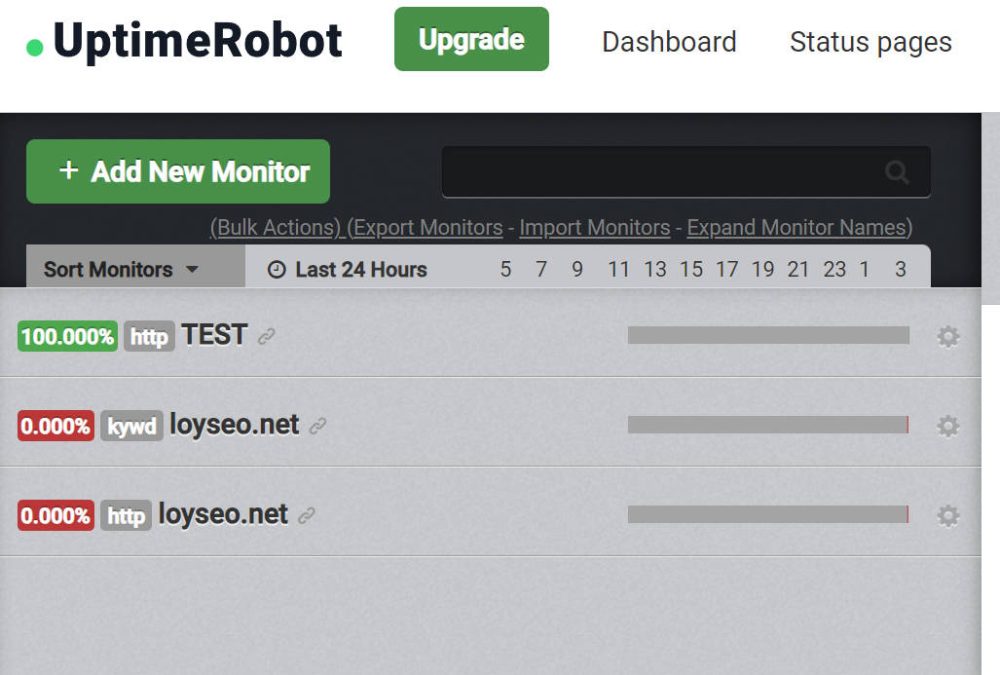Click Last 24 Hours label

point(361,270)
